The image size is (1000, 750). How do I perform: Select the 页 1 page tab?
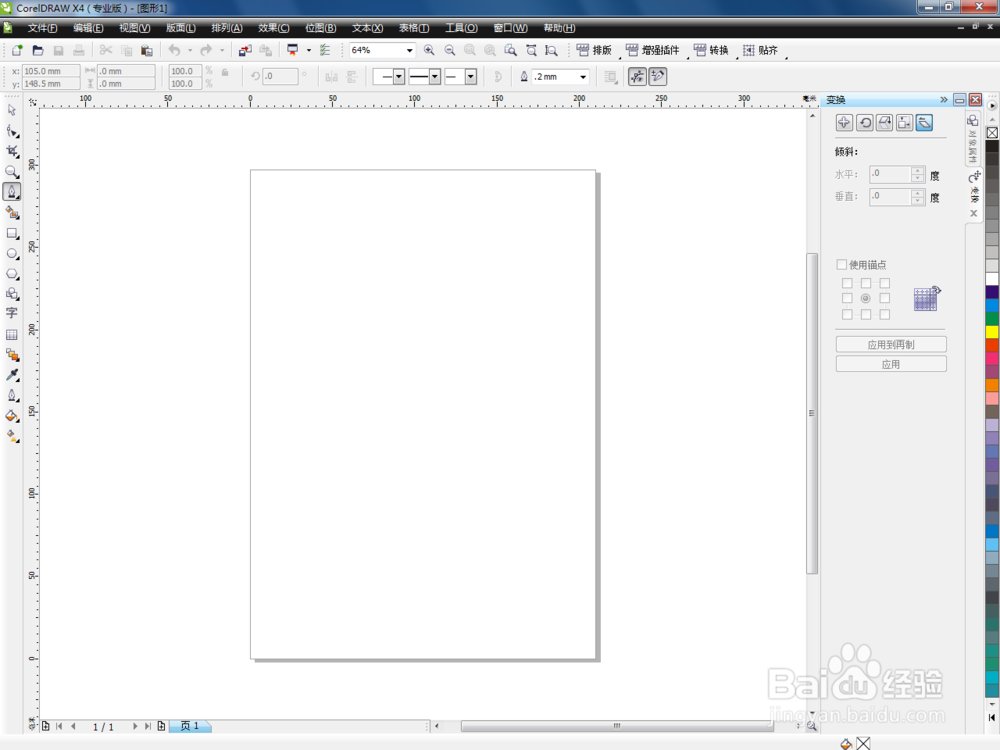click(x=189, y=726)
